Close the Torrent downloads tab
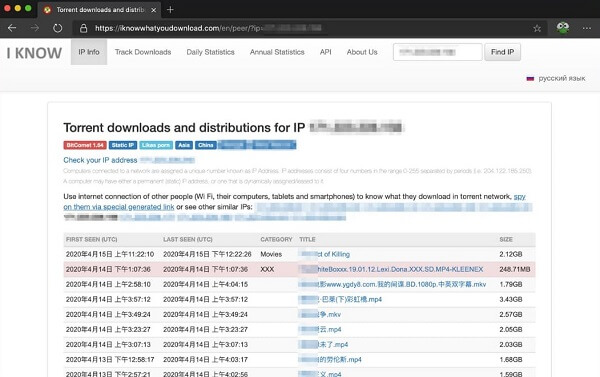 pyautogui.click(x=153, y=10)
